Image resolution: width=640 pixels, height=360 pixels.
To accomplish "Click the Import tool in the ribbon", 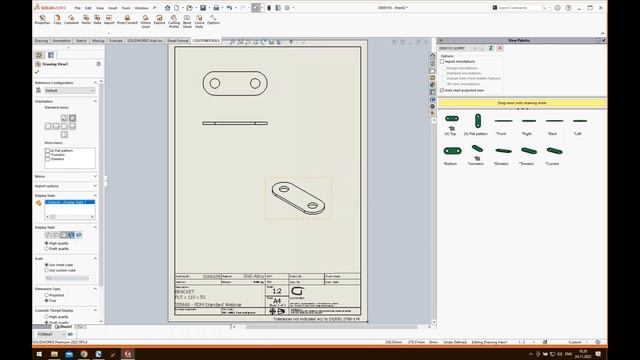I will (109, 20).
